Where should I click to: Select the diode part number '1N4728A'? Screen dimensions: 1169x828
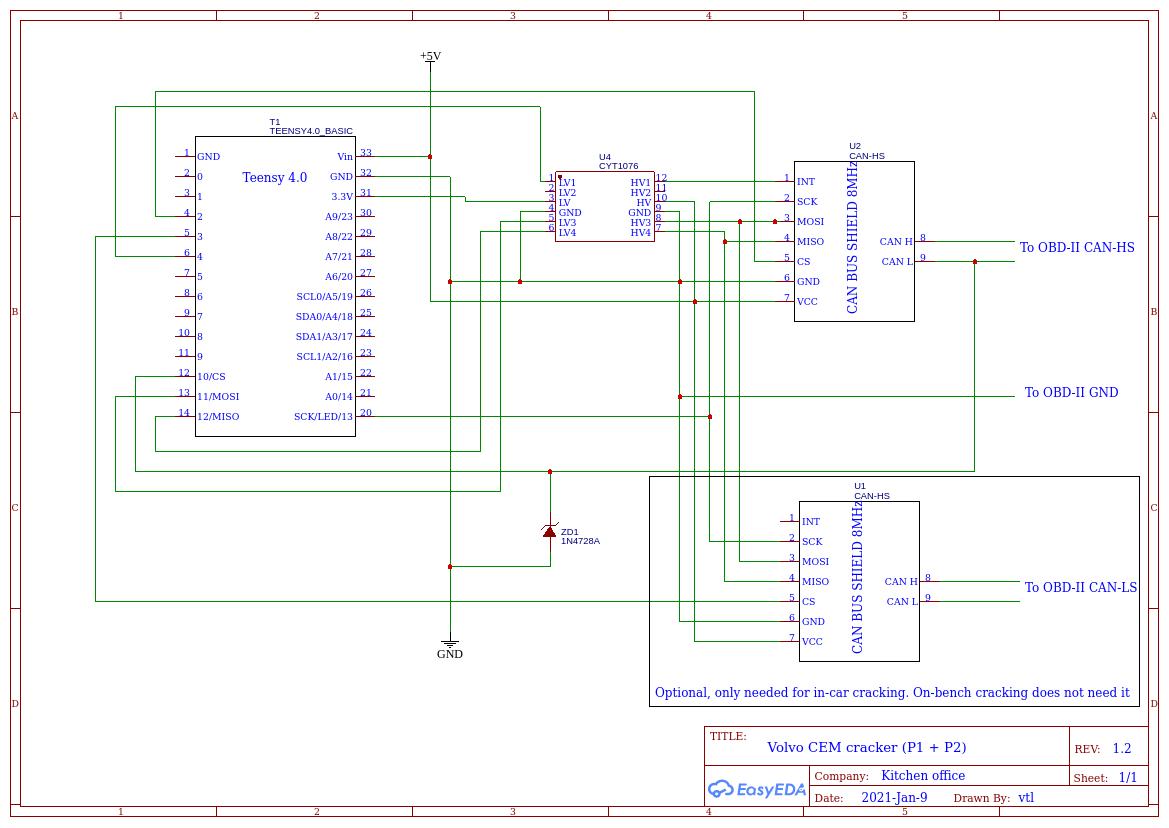pyautogui.click(x=580, y=541)
